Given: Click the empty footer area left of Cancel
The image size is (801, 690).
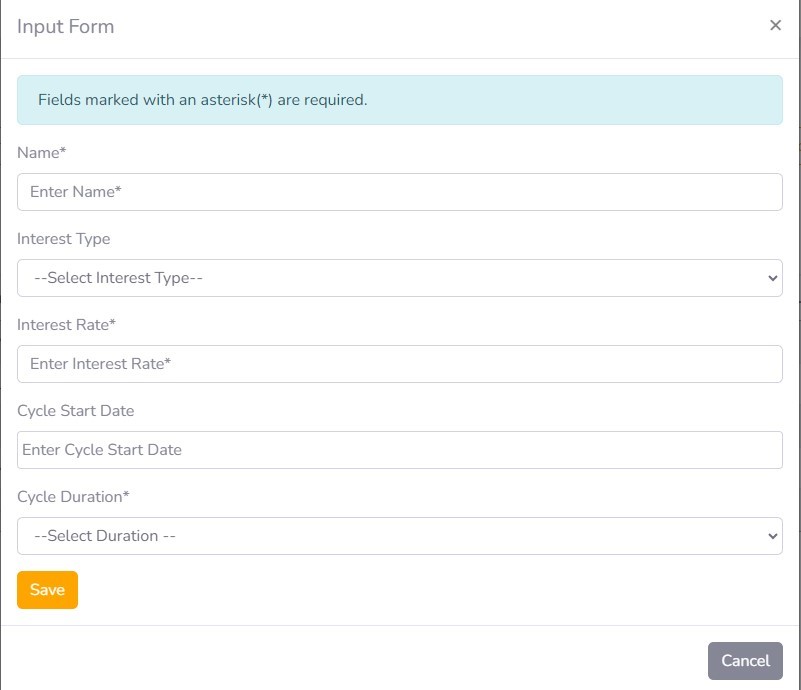Looking at the screenshot, I should pyautogui.click(x=350, y=661).
